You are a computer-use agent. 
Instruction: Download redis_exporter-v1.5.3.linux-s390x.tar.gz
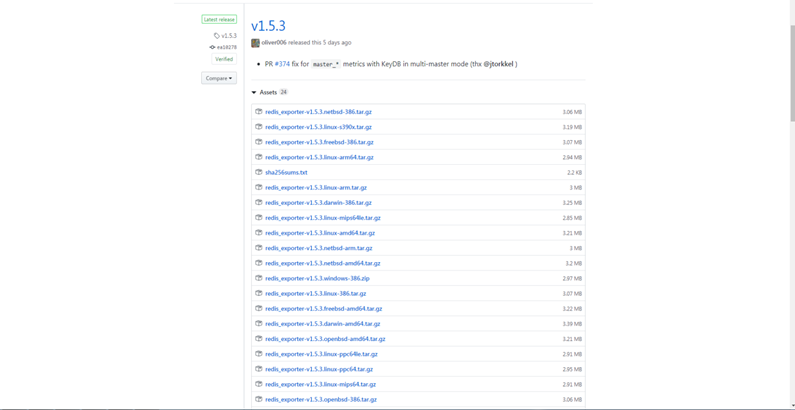318,127
